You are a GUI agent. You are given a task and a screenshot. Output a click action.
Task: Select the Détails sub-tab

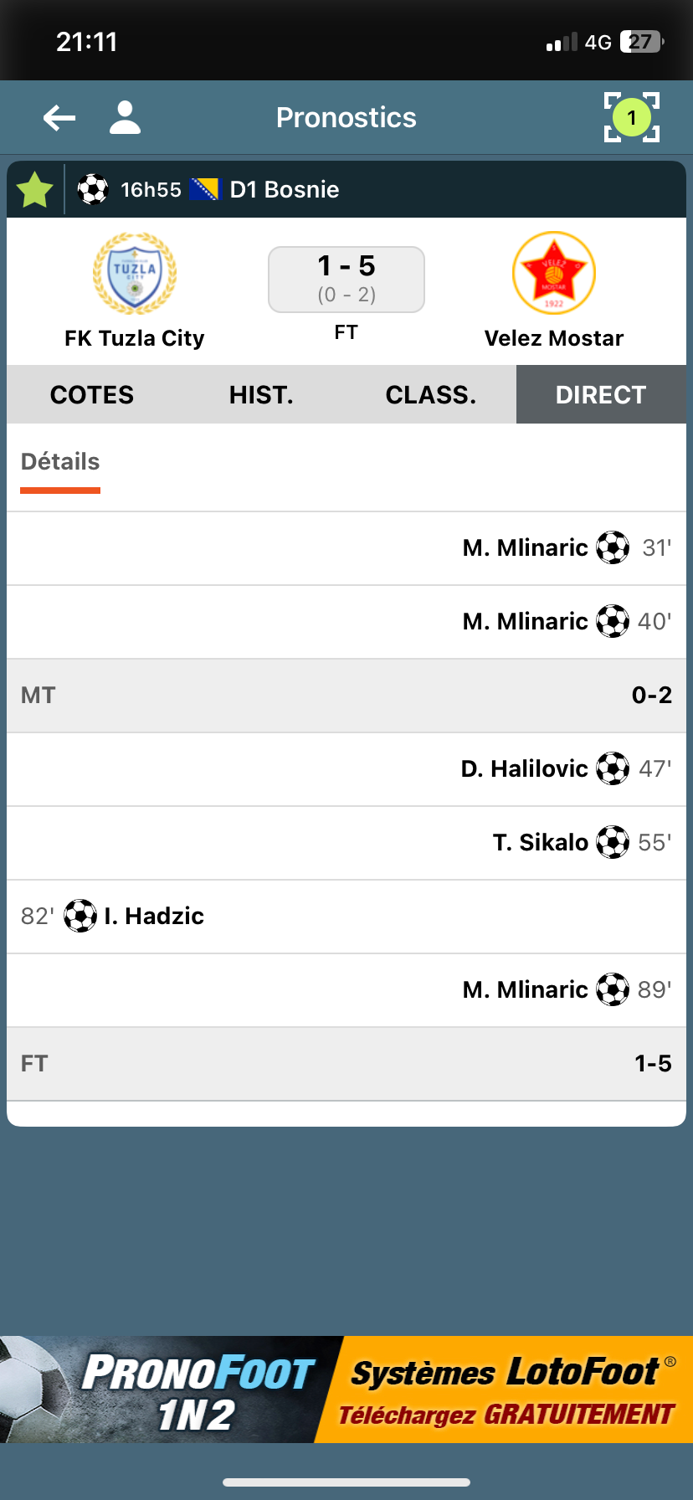pos(60,462)
